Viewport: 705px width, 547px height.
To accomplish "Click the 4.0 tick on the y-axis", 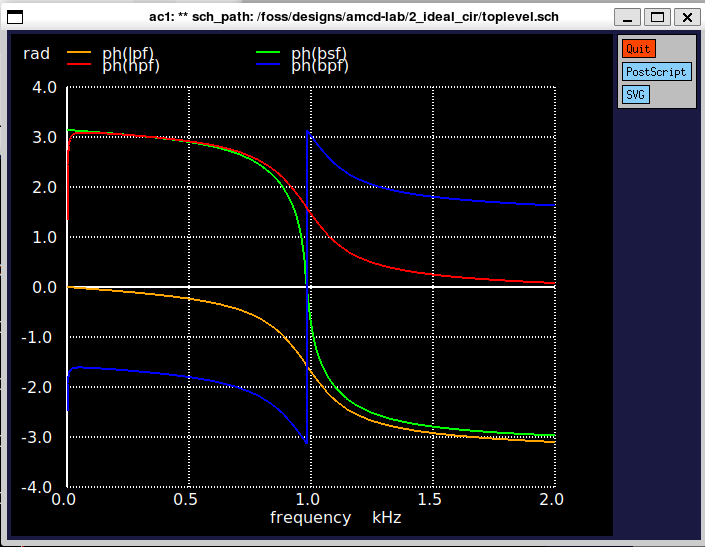I will (x=44, y=87).
